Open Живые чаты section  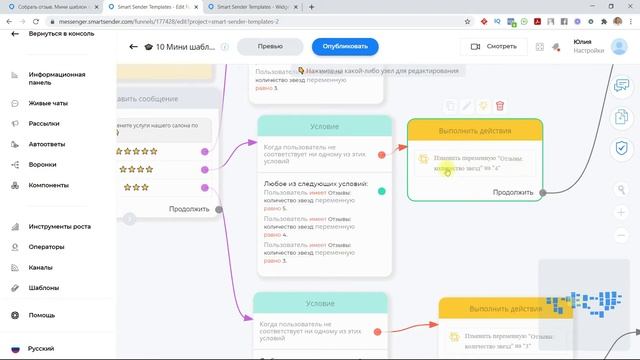click(x=48, y=103)
